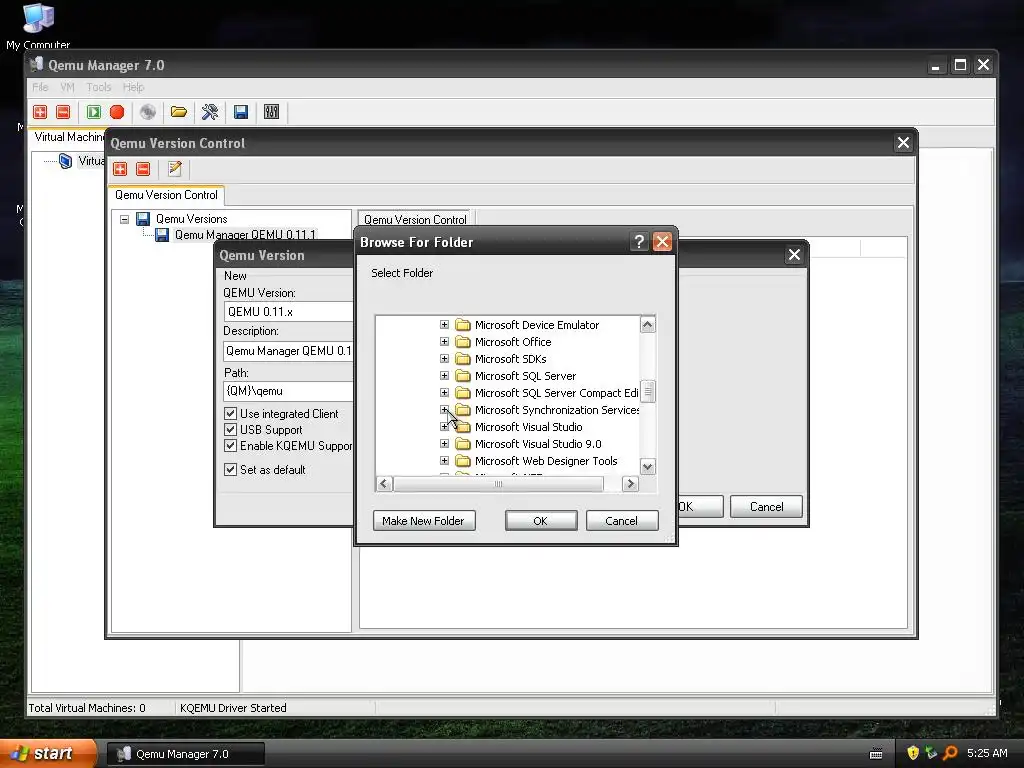Viewport: 1024px width, 768px height.
Task: Click the keyboard icon in the taskbar
Action: point(876,754)
